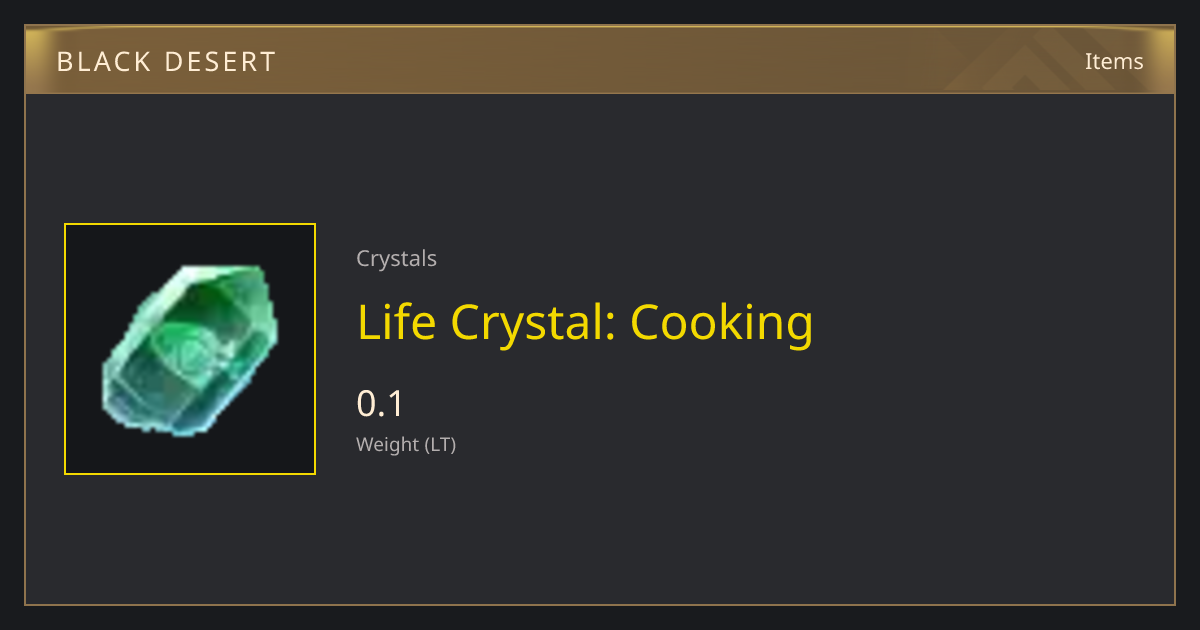Click the BLACK DESERT header title

click(166, 62)
